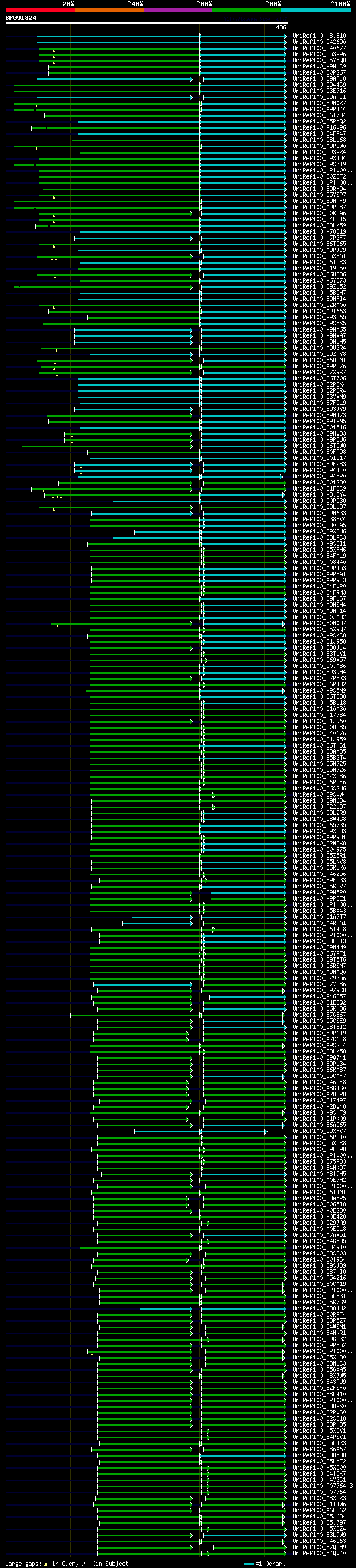356x1568 pixels.
Task: Click the white query sequence bar
Action: pyautogui.click(x=147, y=23)
